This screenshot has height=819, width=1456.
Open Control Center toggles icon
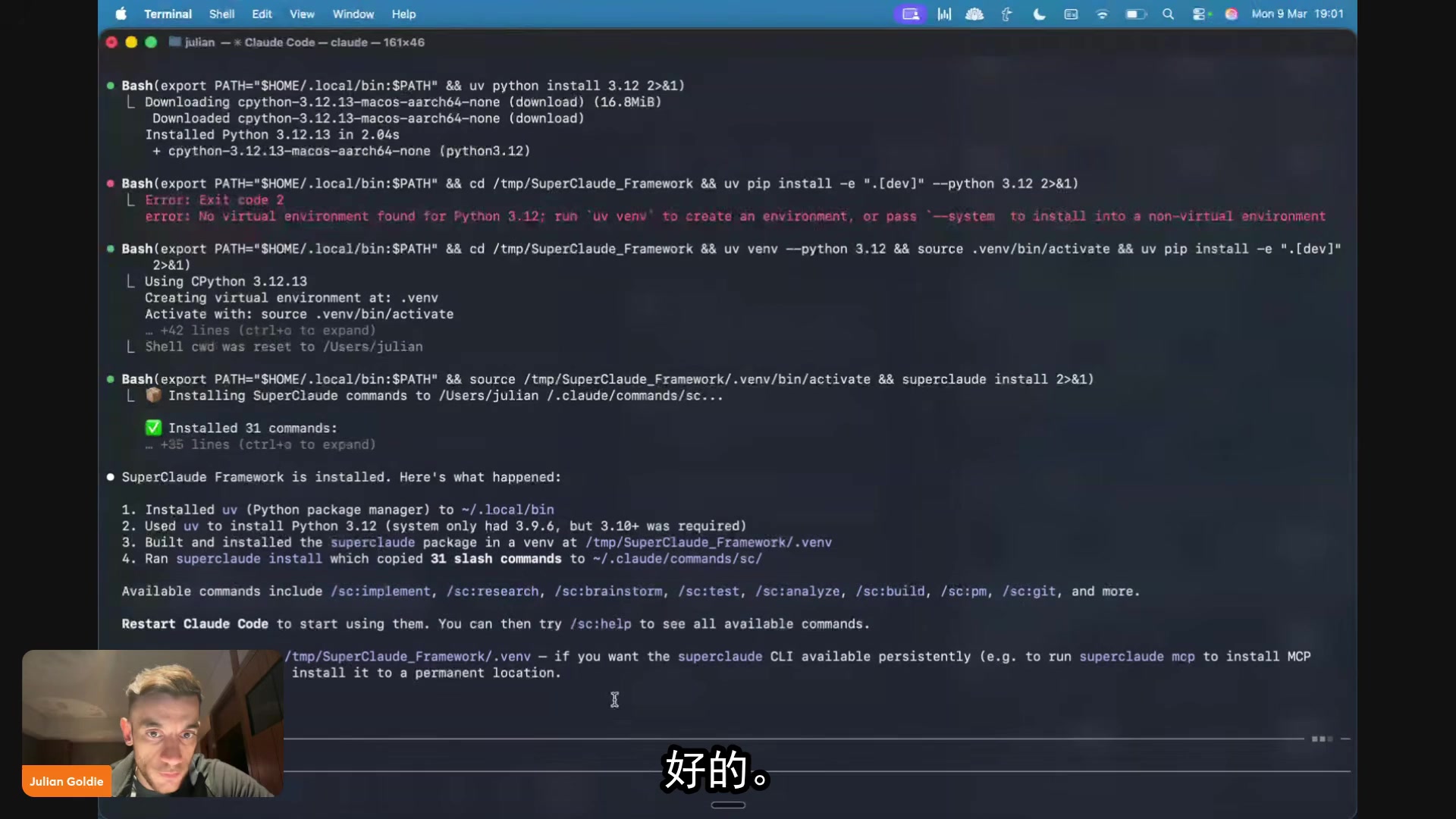(1200, 14)
